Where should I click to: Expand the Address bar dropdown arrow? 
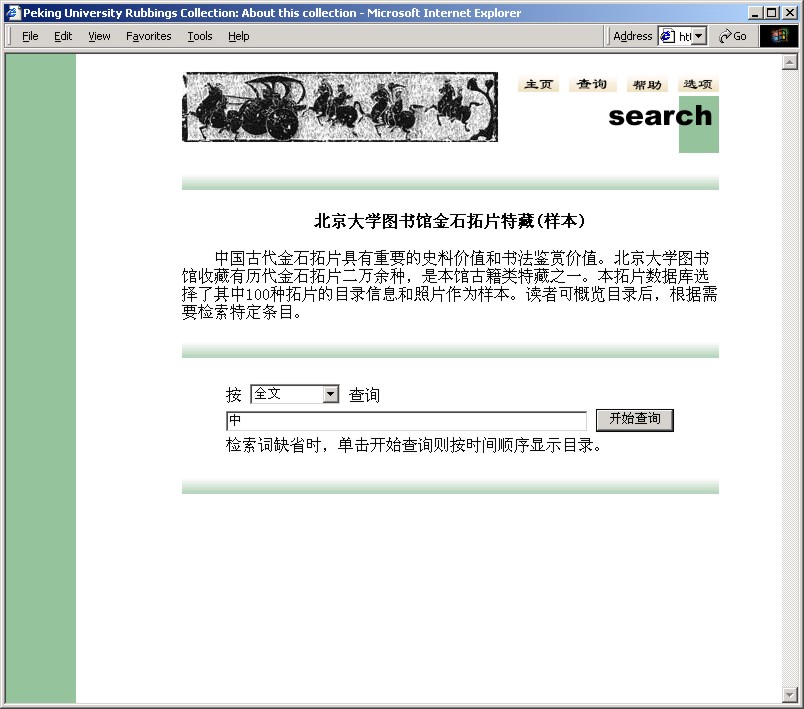[698, 36]
